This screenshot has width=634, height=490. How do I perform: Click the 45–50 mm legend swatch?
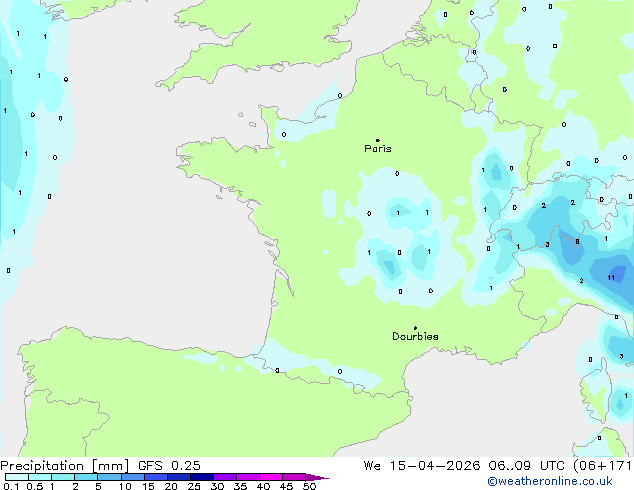click(x=294, y=477)
